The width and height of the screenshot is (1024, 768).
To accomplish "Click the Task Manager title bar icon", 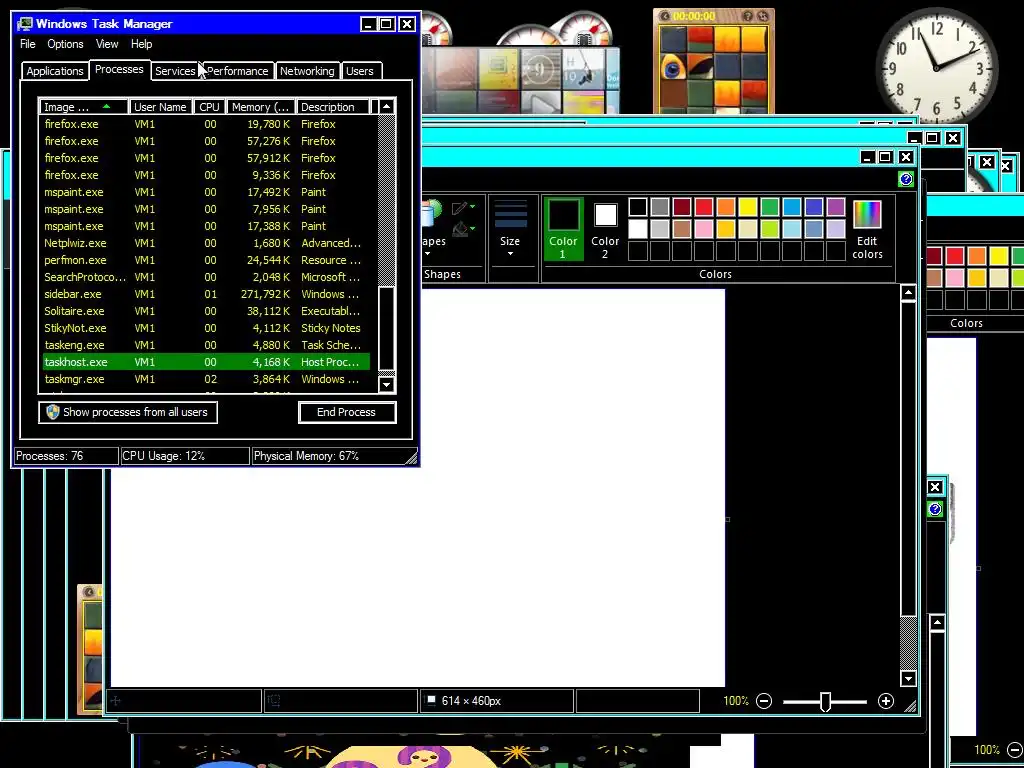I will [25, 24].
